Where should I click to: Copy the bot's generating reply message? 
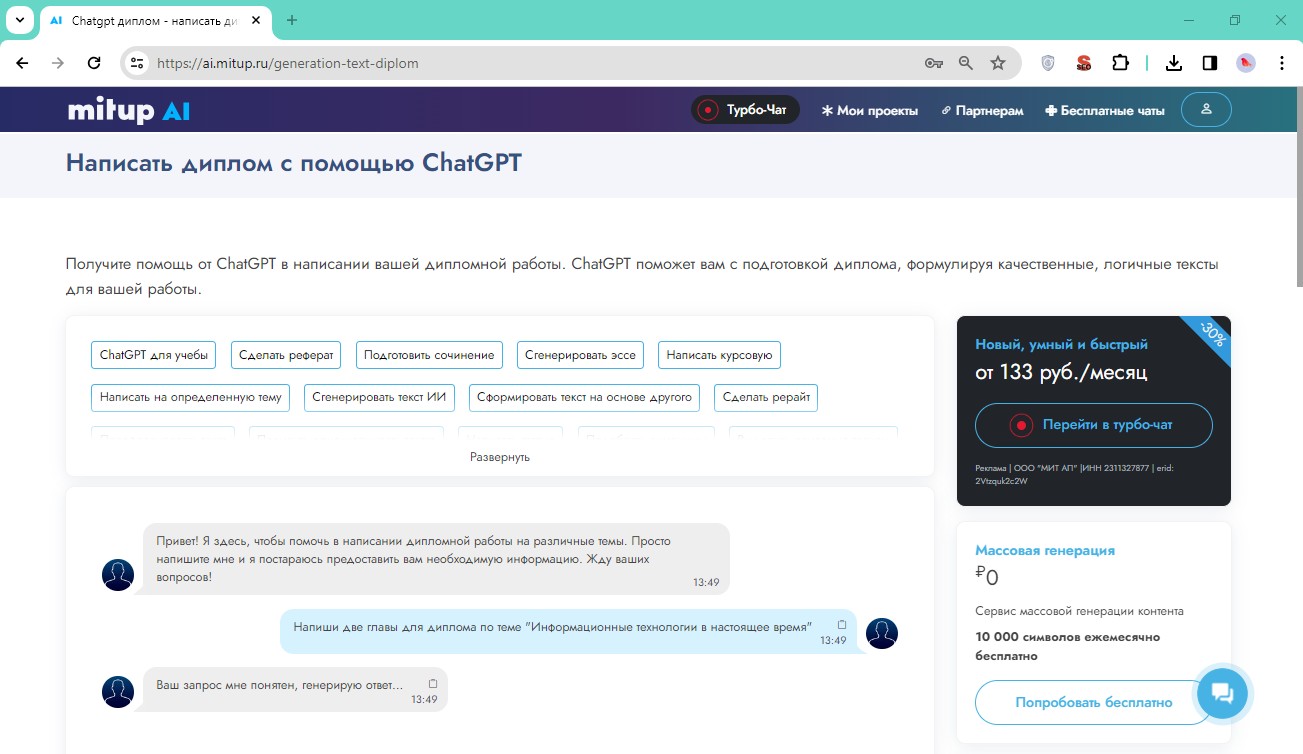pos(432,684)
